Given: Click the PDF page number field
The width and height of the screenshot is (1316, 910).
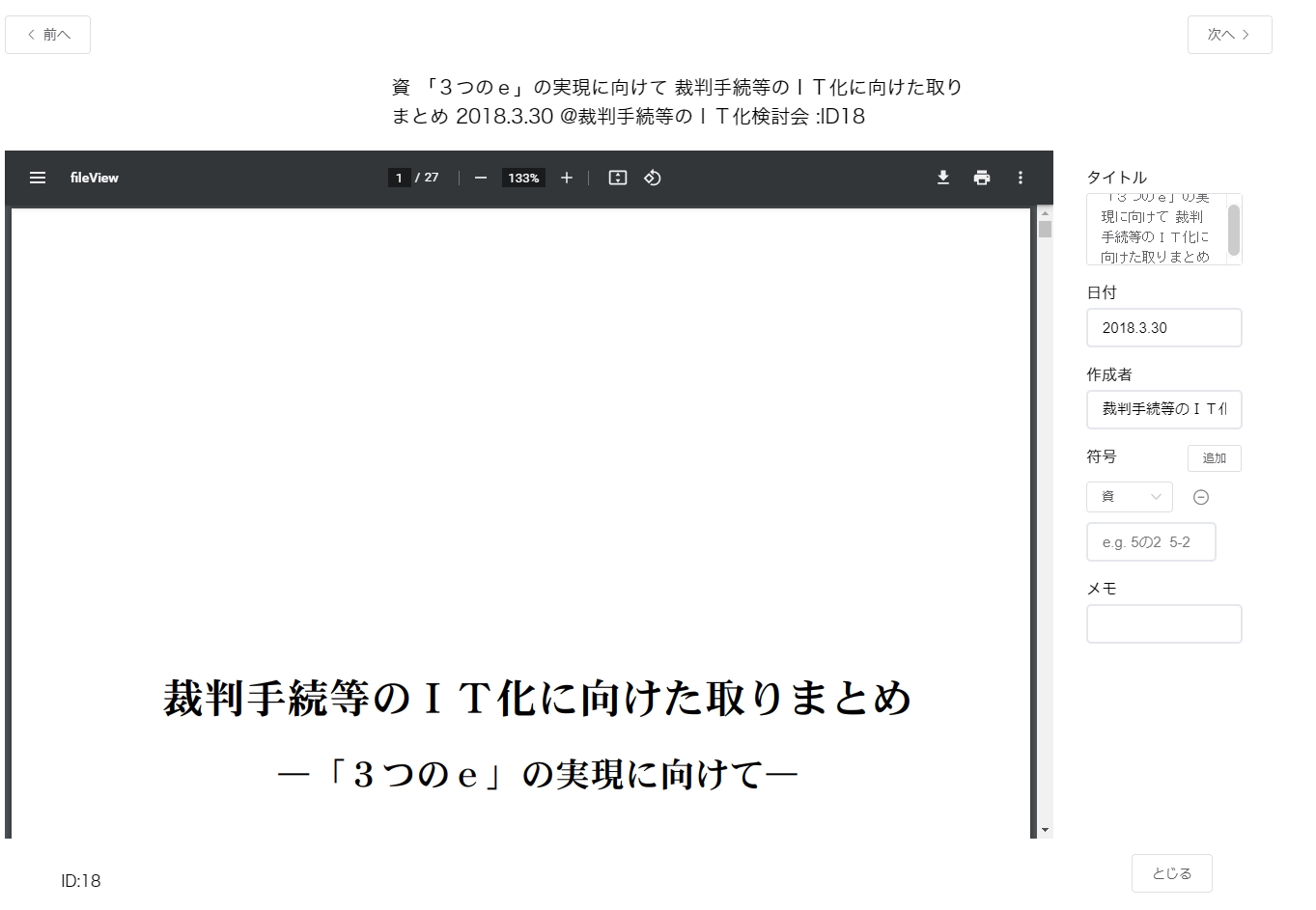Looking at the screenshot, I should (399, 178).
